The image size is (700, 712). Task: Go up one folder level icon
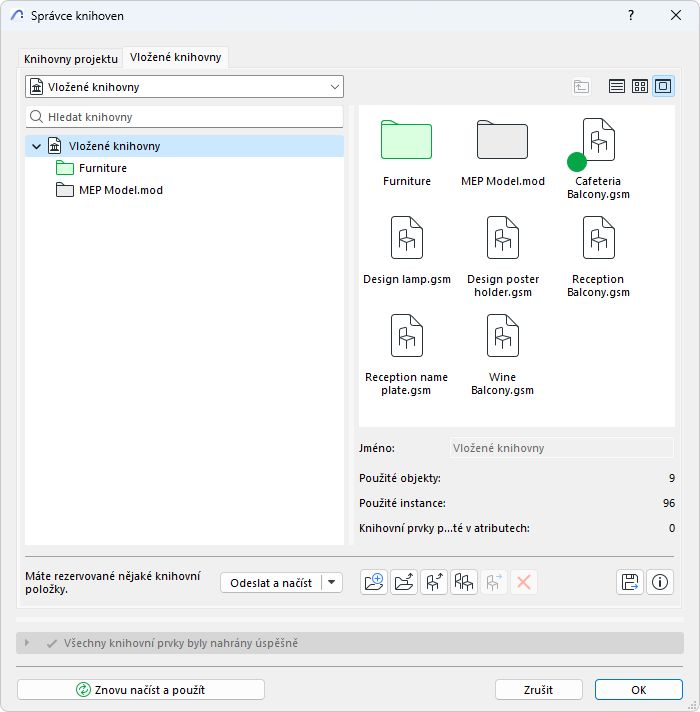coord(581,86)
